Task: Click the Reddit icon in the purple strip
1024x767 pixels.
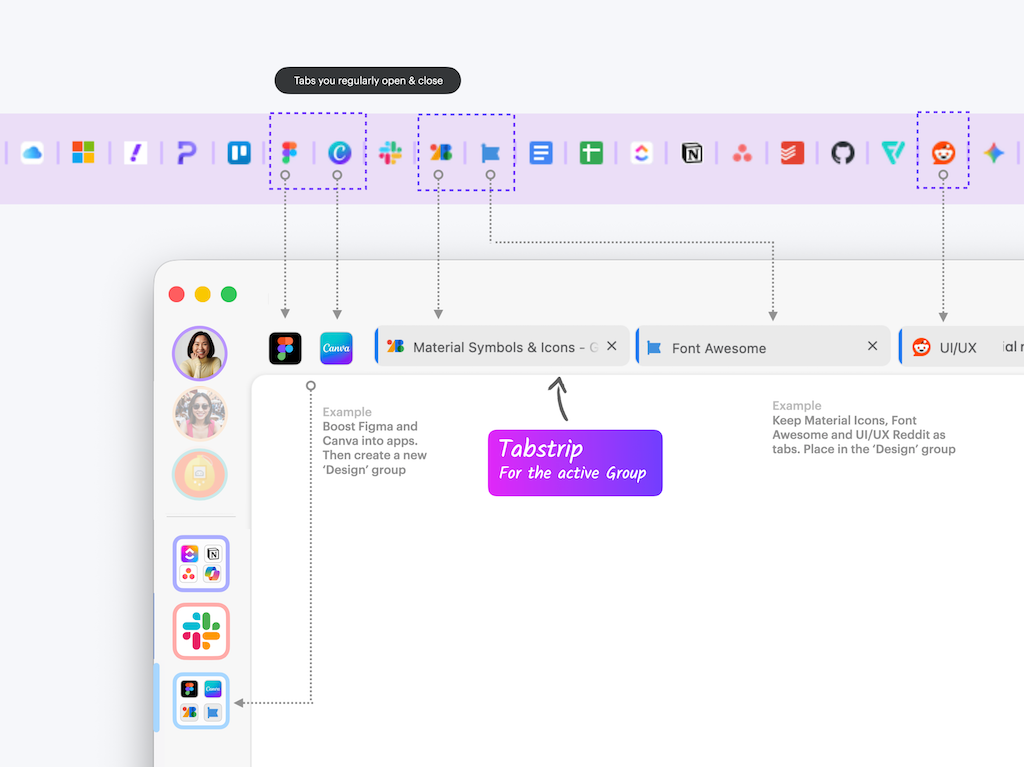Action: [x=943, y=153]
